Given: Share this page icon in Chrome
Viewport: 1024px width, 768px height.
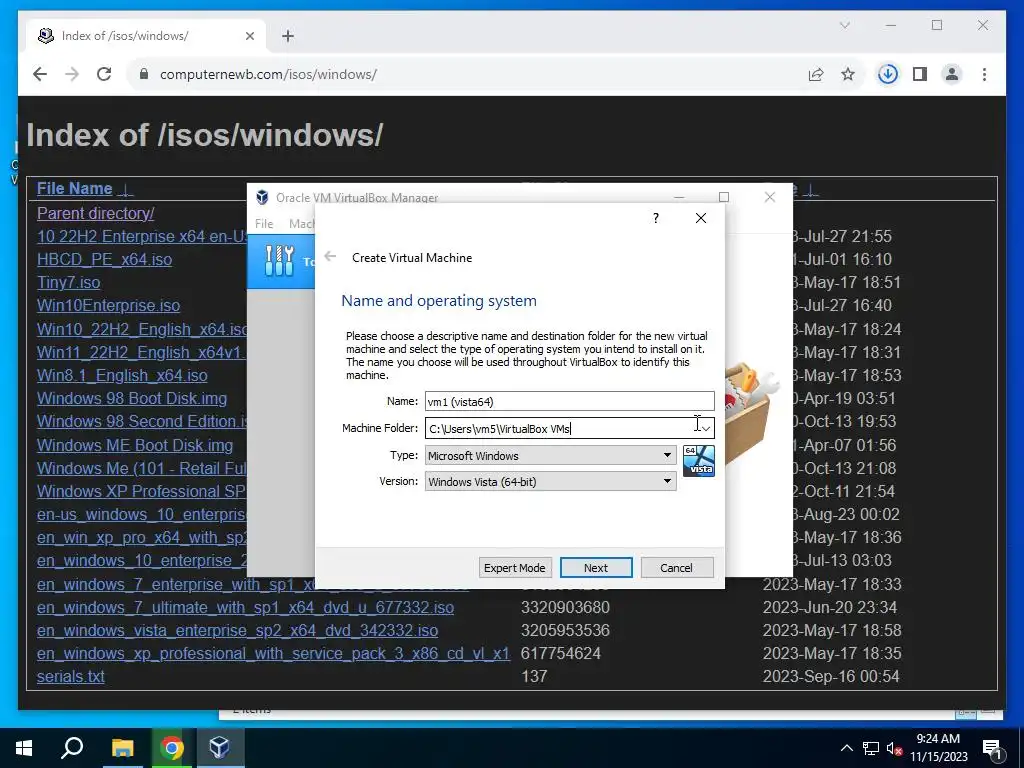Looking at the screenshot, I should coord(816,74).
